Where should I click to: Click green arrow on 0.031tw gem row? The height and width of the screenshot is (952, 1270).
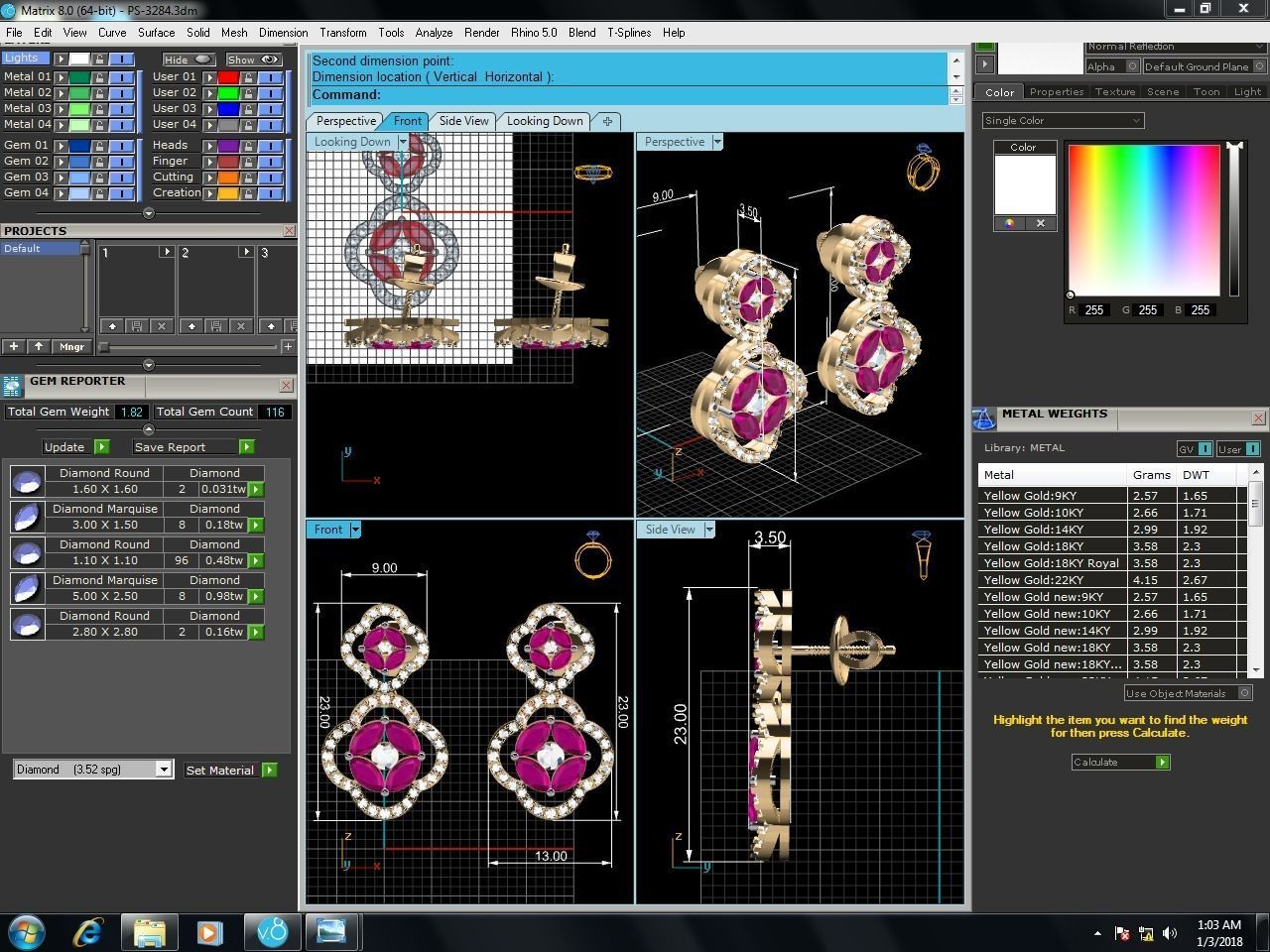tap(256, 489)
